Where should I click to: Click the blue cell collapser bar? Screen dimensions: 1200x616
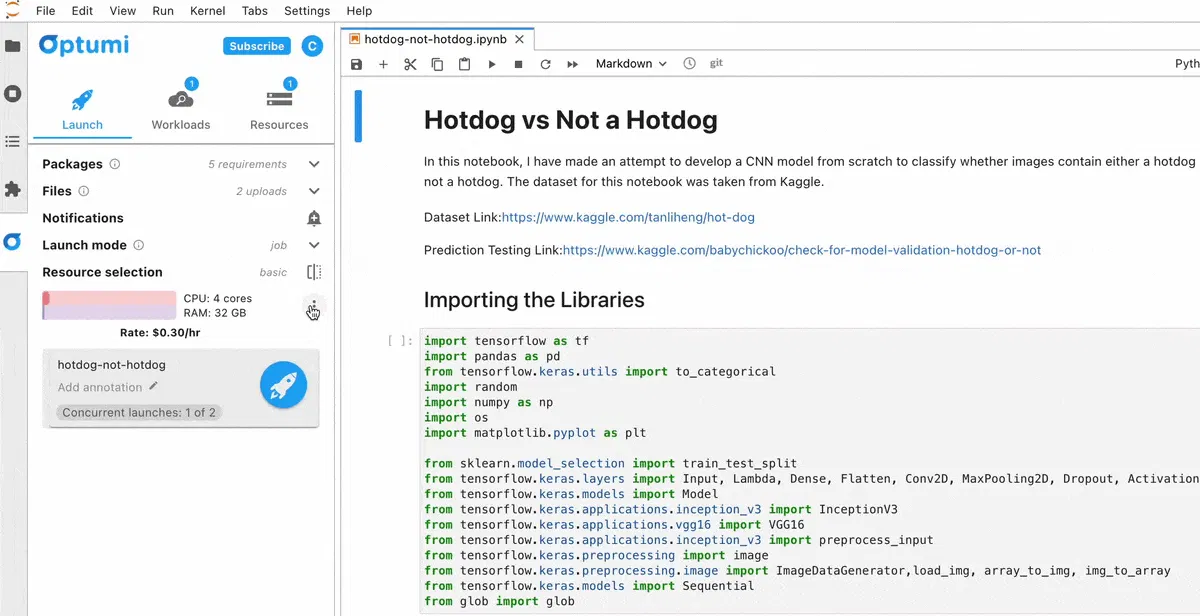click(x=358, y=116)
